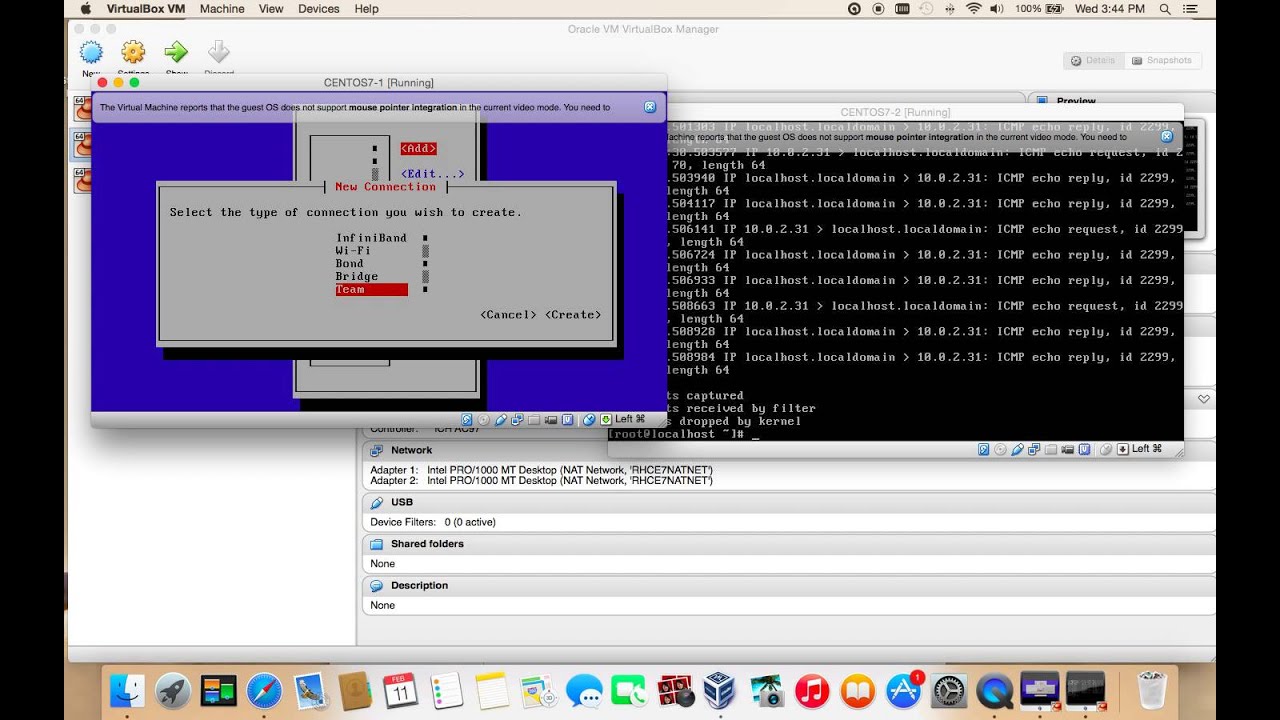Viewport: 1280px width, 720px height.
Task: Switch to Details view in VirtualBox Manager
Action: [1093, 61]
